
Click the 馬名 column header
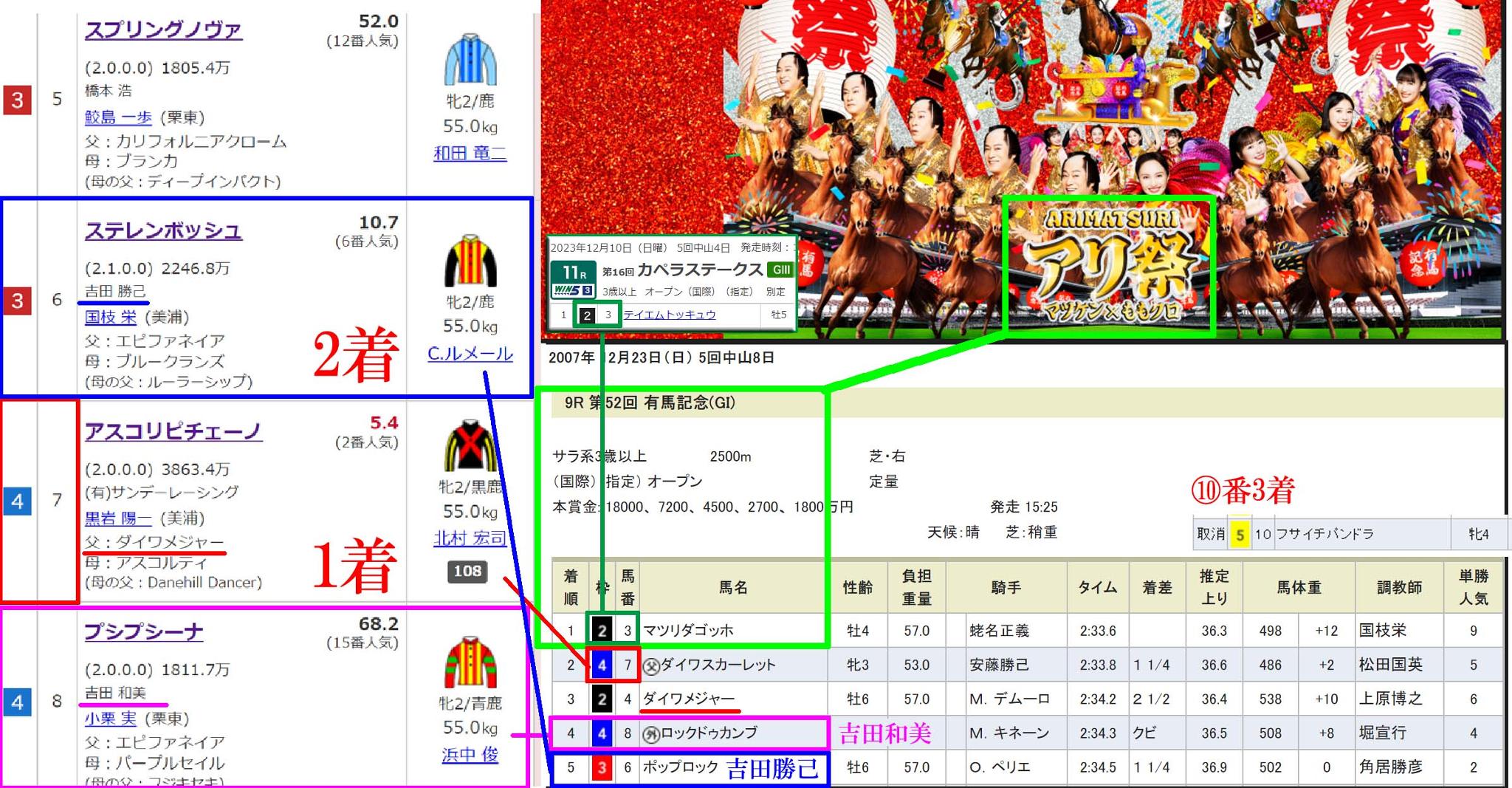pos(733,588)
